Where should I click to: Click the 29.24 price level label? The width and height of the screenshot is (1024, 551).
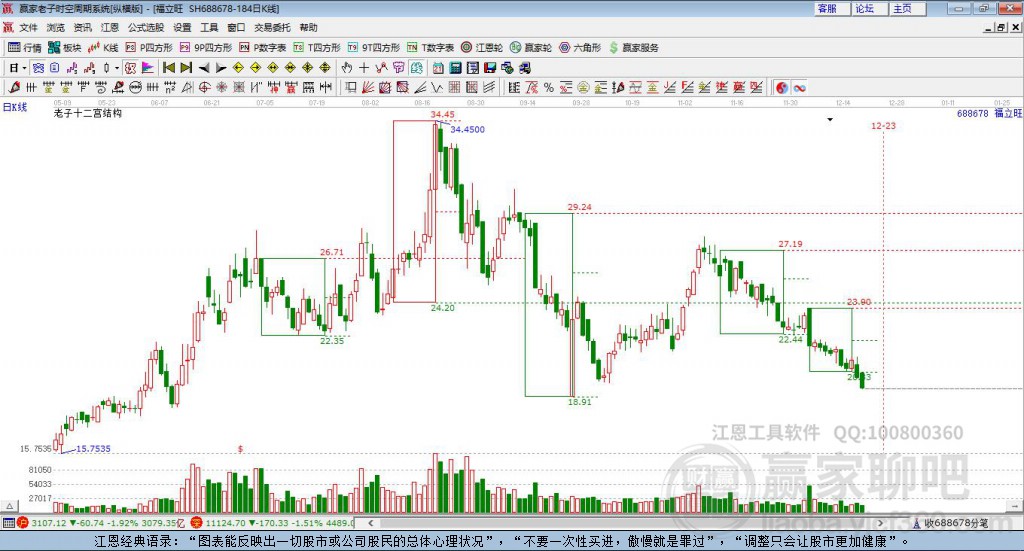click(x=579, y=207)
